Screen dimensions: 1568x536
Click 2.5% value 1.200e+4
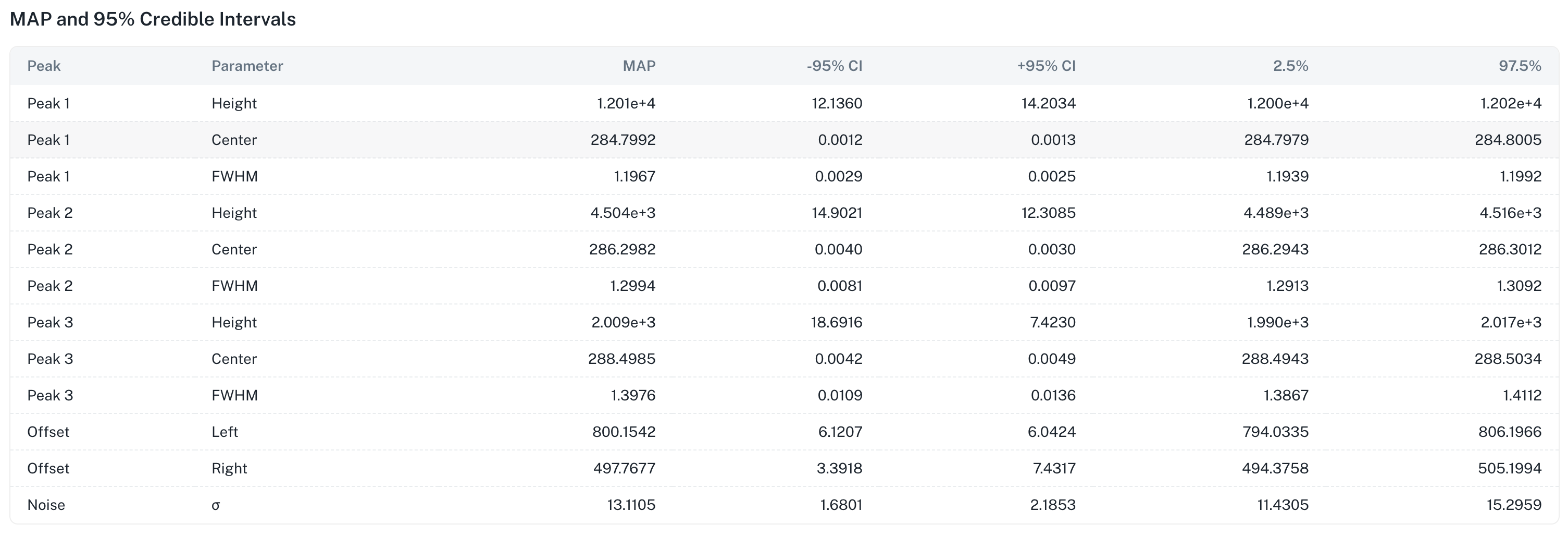tap(1278, 104)
